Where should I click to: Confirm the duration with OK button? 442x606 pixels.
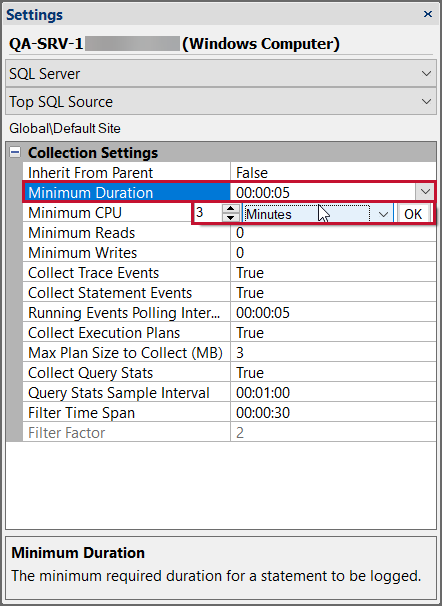(413, 214)
